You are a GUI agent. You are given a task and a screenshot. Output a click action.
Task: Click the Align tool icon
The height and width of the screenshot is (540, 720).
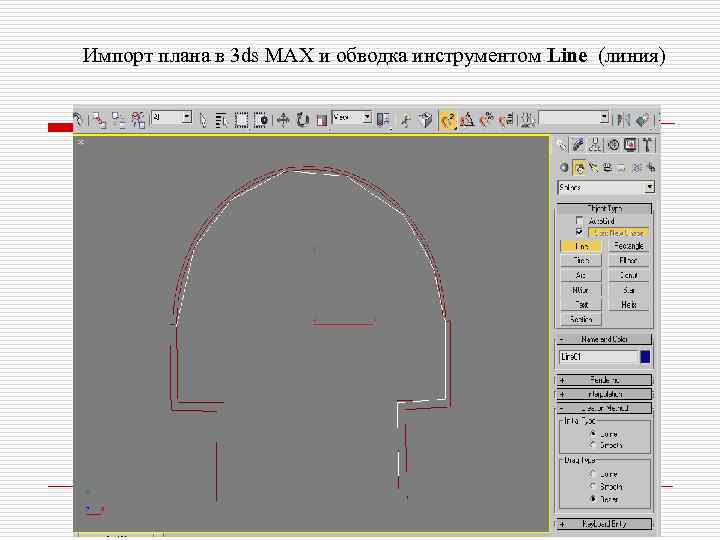[642, 120]
